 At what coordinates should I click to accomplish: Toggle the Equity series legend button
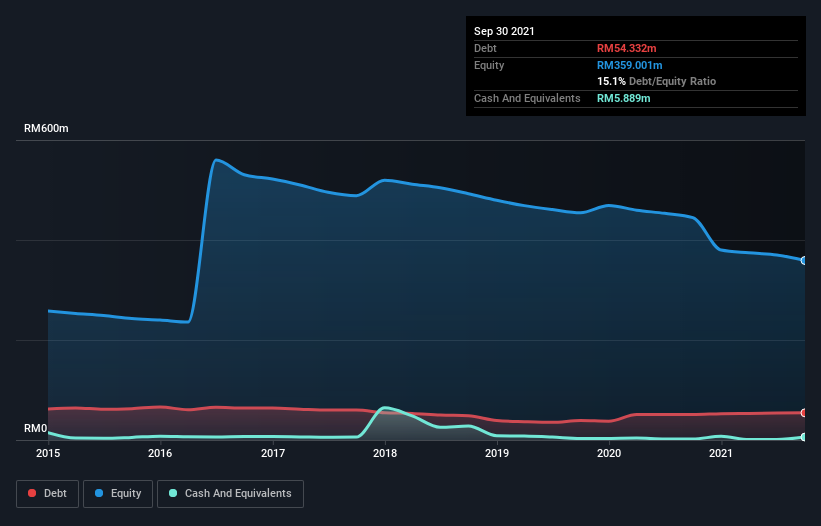coord(118,494)
